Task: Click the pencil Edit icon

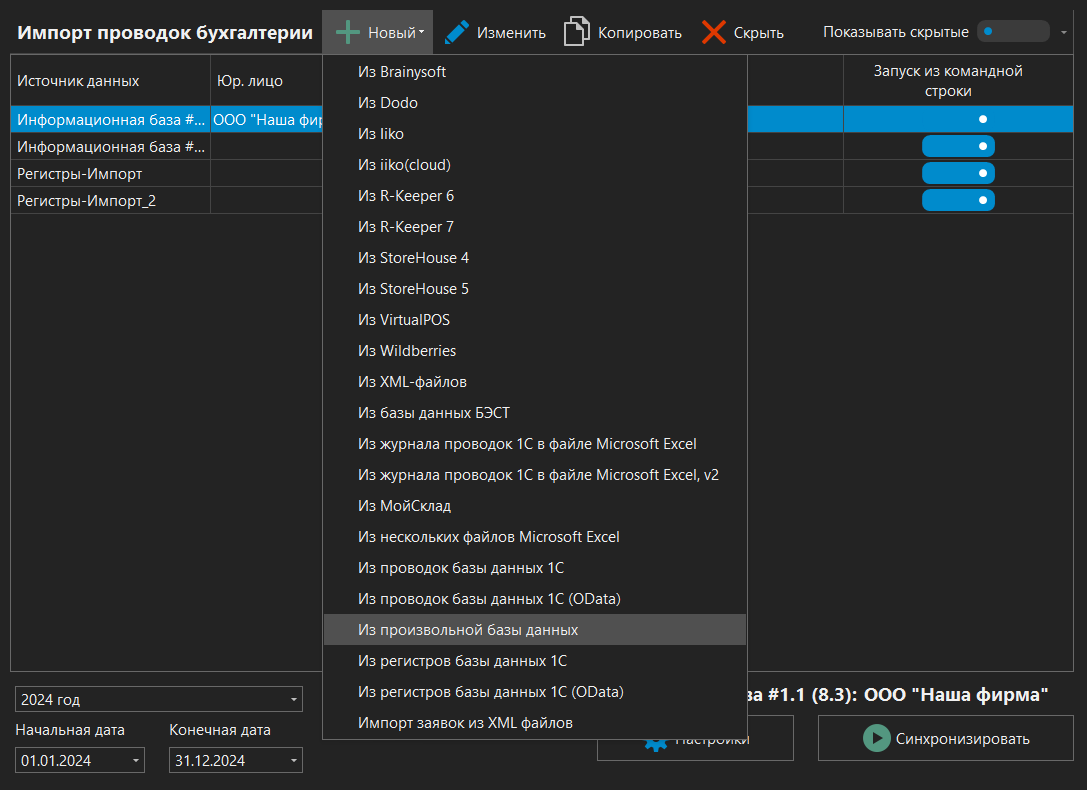Action: 457,32
